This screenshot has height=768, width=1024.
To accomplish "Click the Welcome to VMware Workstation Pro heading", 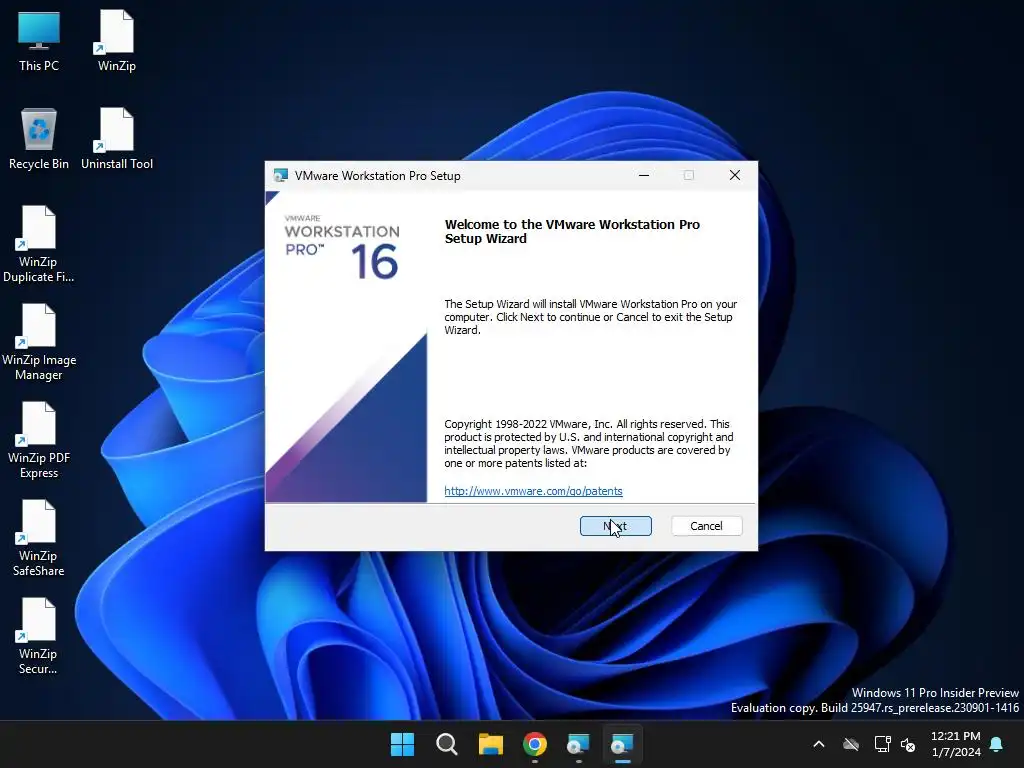I will click(572, 231).
